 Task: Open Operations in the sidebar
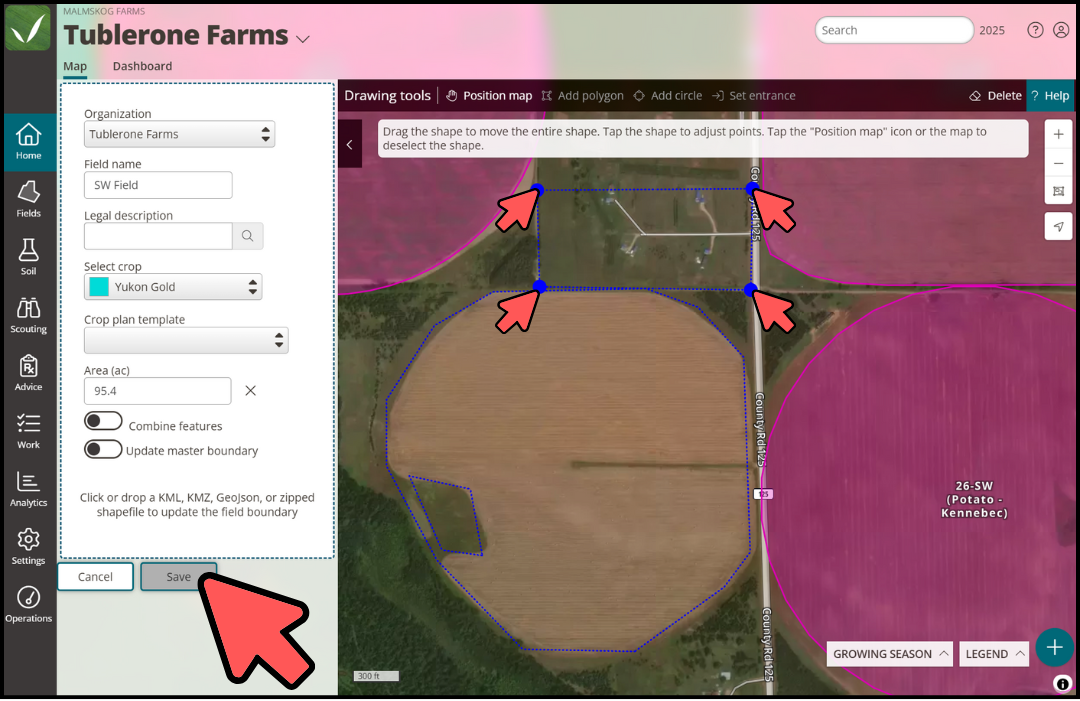pyautogui.click(x=28, y=605)
